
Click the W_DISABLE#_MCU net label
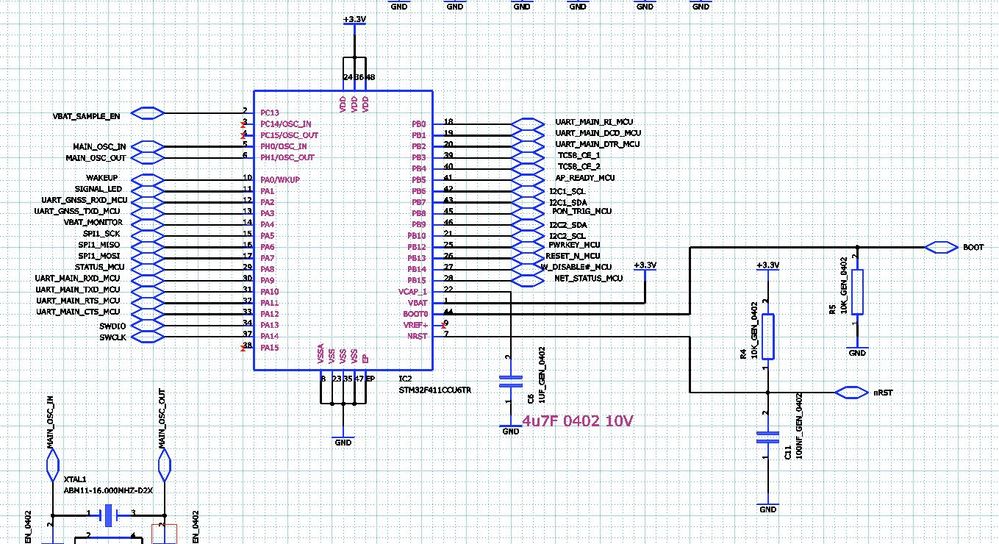(576, 268)
